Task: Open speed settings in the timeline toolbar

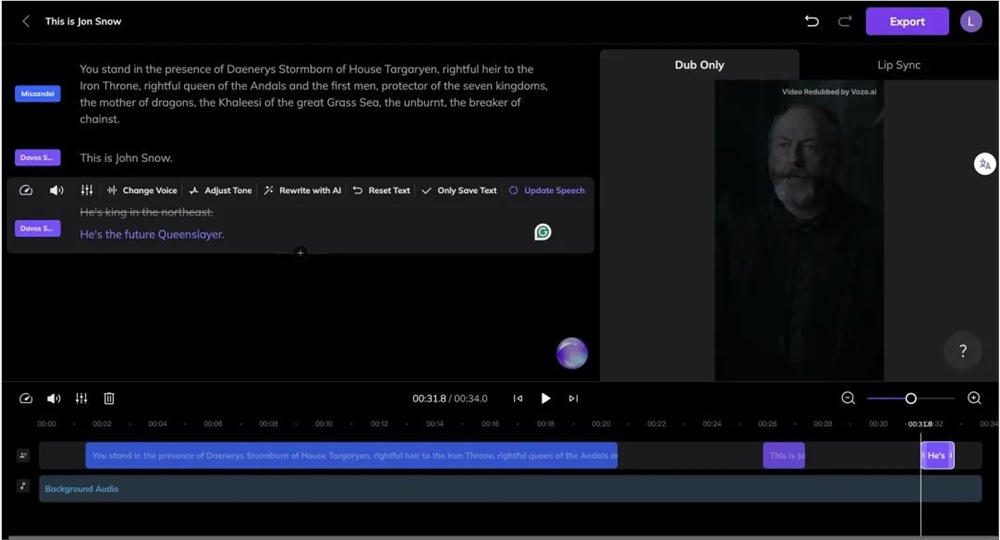Action: click(x=27, y=398)
